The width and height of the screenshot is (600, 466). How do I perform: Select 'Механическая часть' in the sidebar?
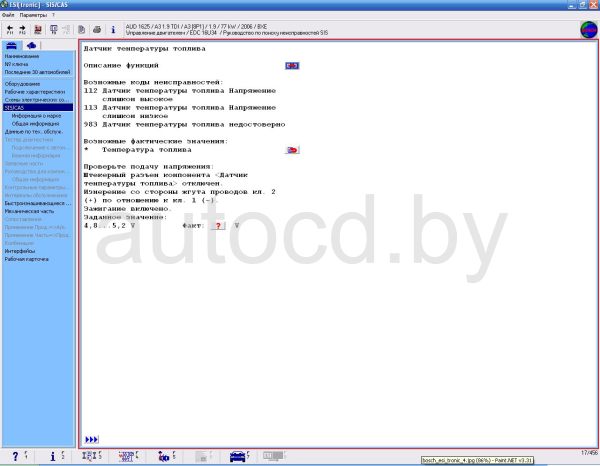[x=29, y=211]
